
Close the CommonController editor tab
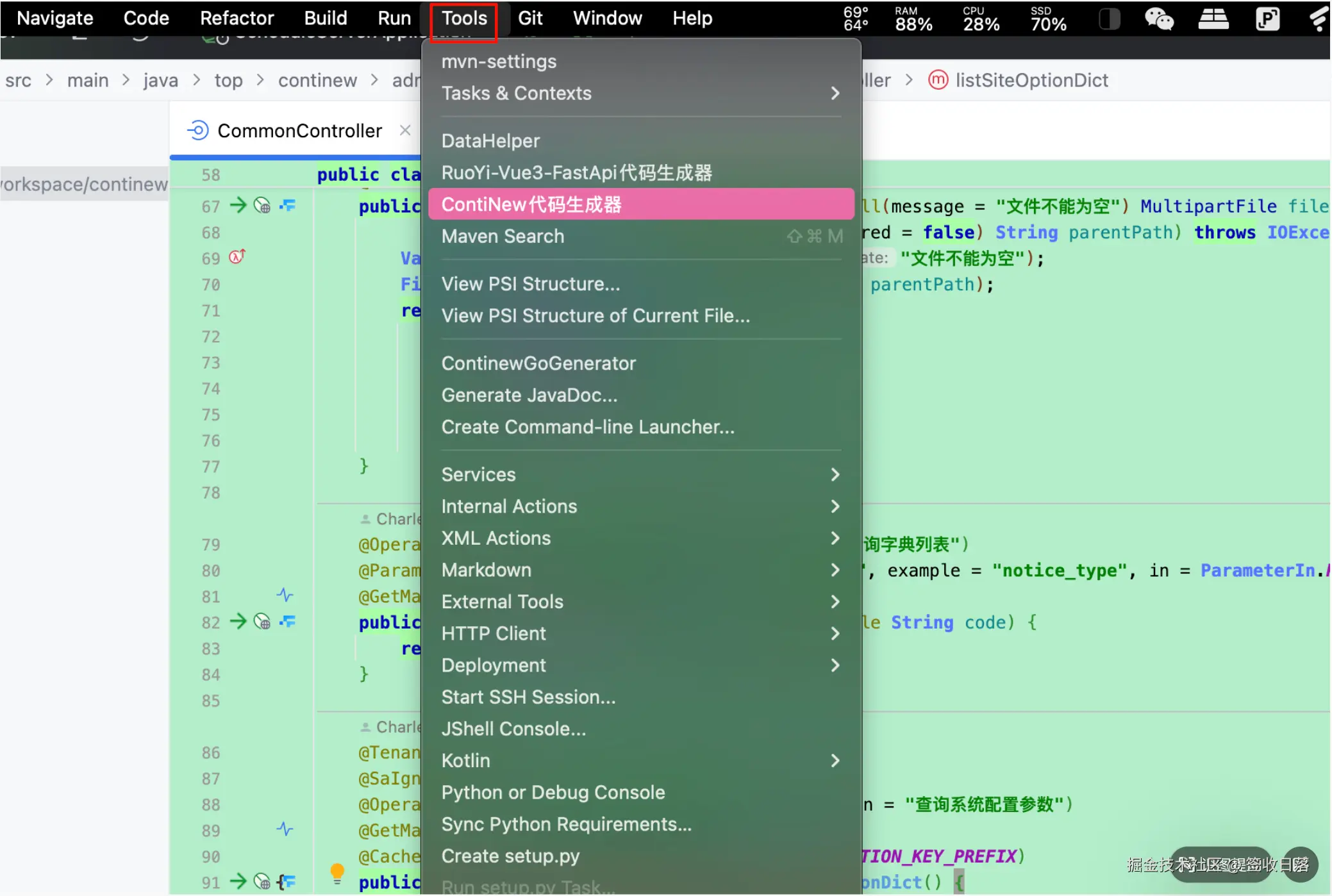click(x=404, y=130)
